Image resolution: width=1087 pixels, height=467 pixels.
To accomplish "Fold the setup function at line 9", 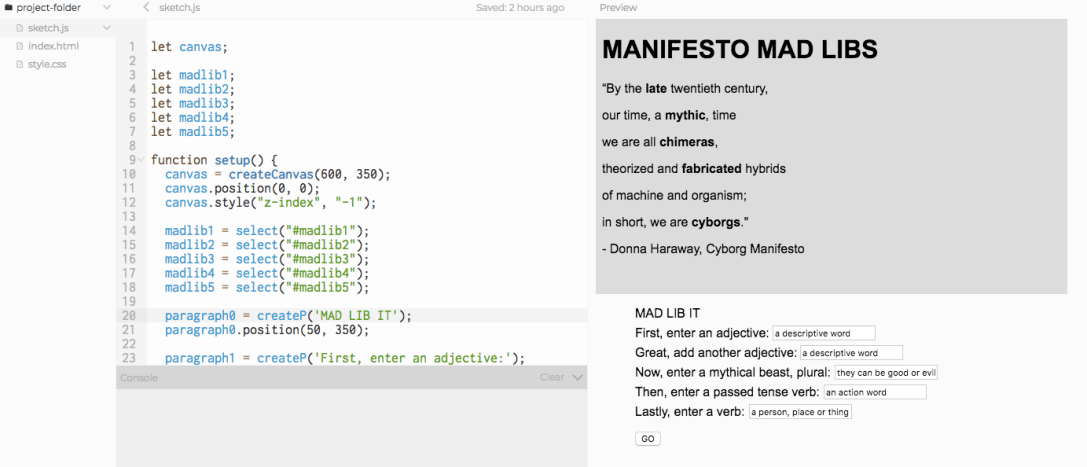I will pyautogui.click(x=142, y=160).
